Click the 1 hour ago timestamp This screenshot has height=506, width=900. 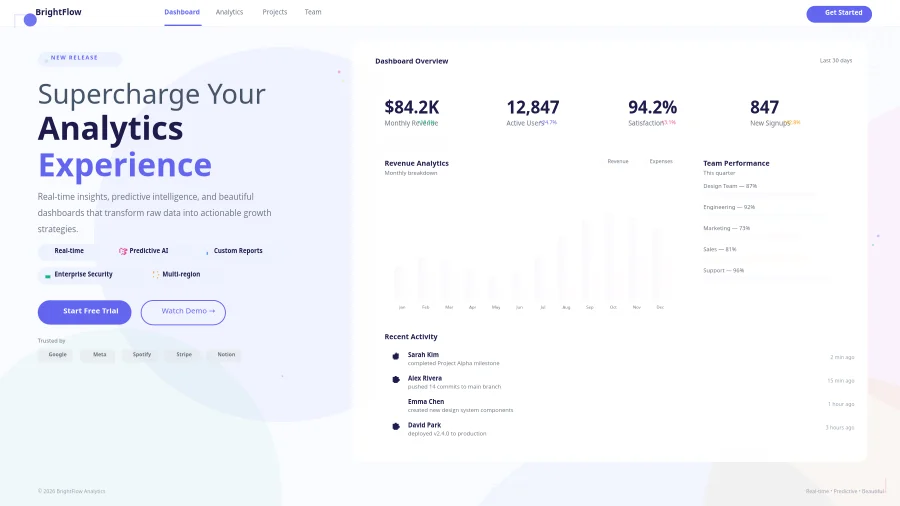[x=841, y=404]
